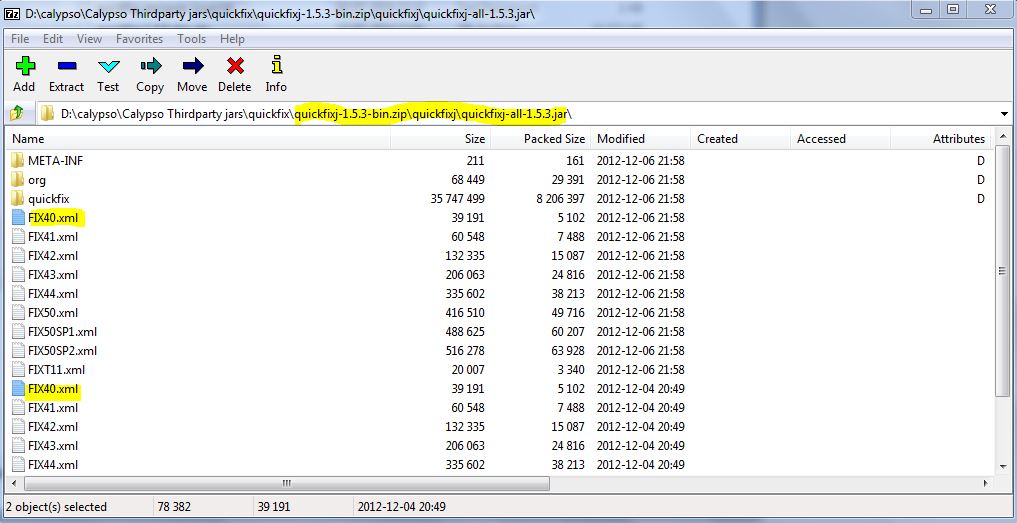Click the horizontal scrollbar left arrow
This screenshot has width=1017, height=523.
[16, 483]
